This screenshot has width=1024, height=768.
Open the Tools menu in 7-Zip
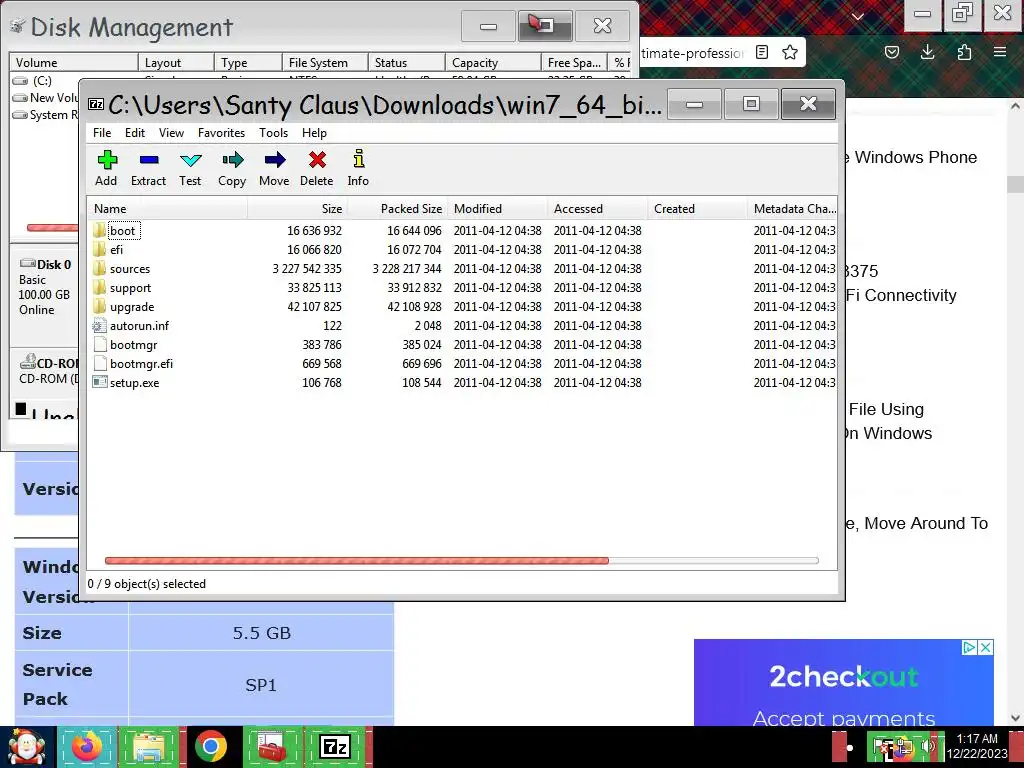[273, 133]
